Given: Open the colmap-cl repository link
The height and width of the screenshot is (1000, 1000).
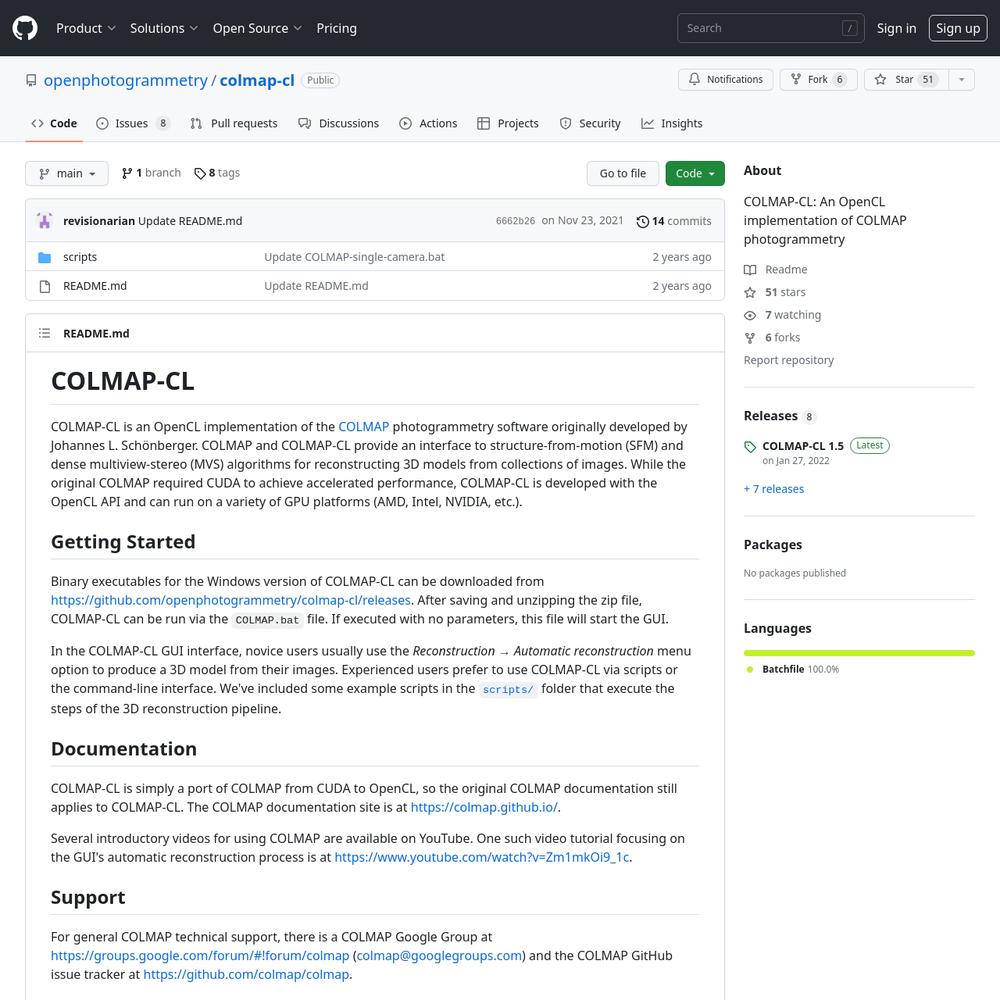Looking at the screenshot, I should pyautogui.click(x=257, y=80).
